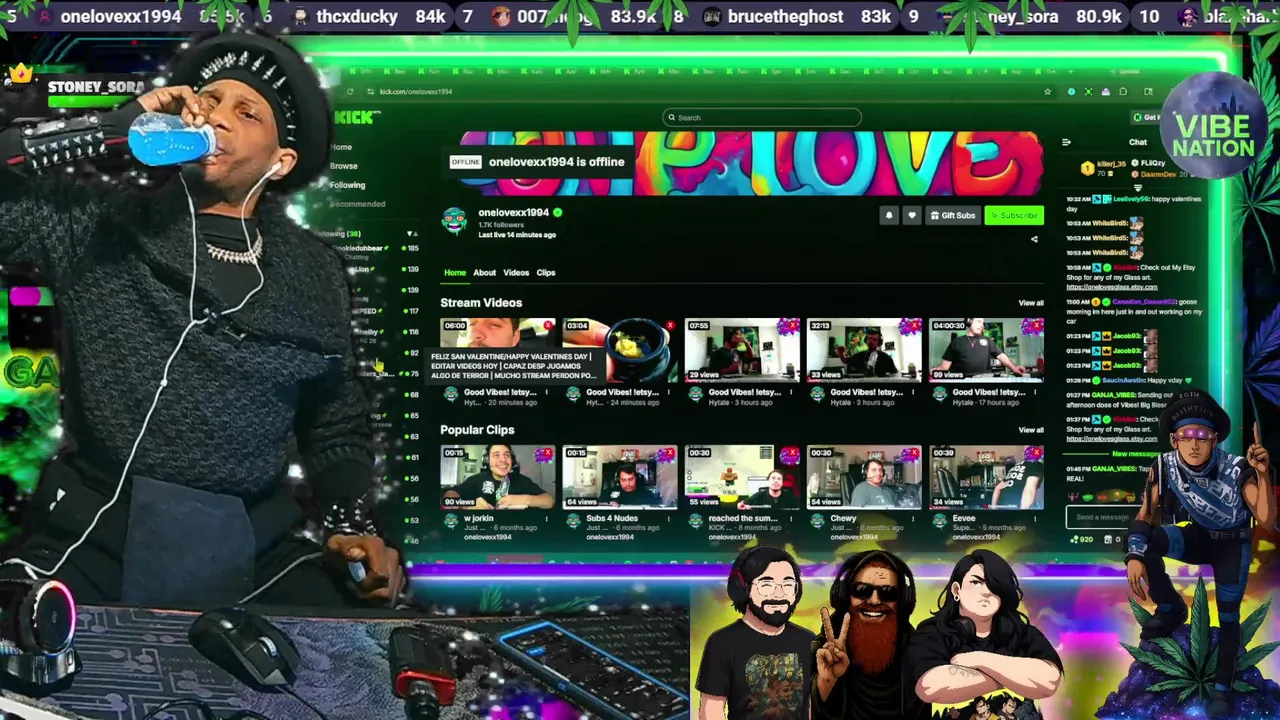Viewport: 1280px width, 720px height.
Task: Open Browse in the Kick sidebar
Action: [343, 166]
